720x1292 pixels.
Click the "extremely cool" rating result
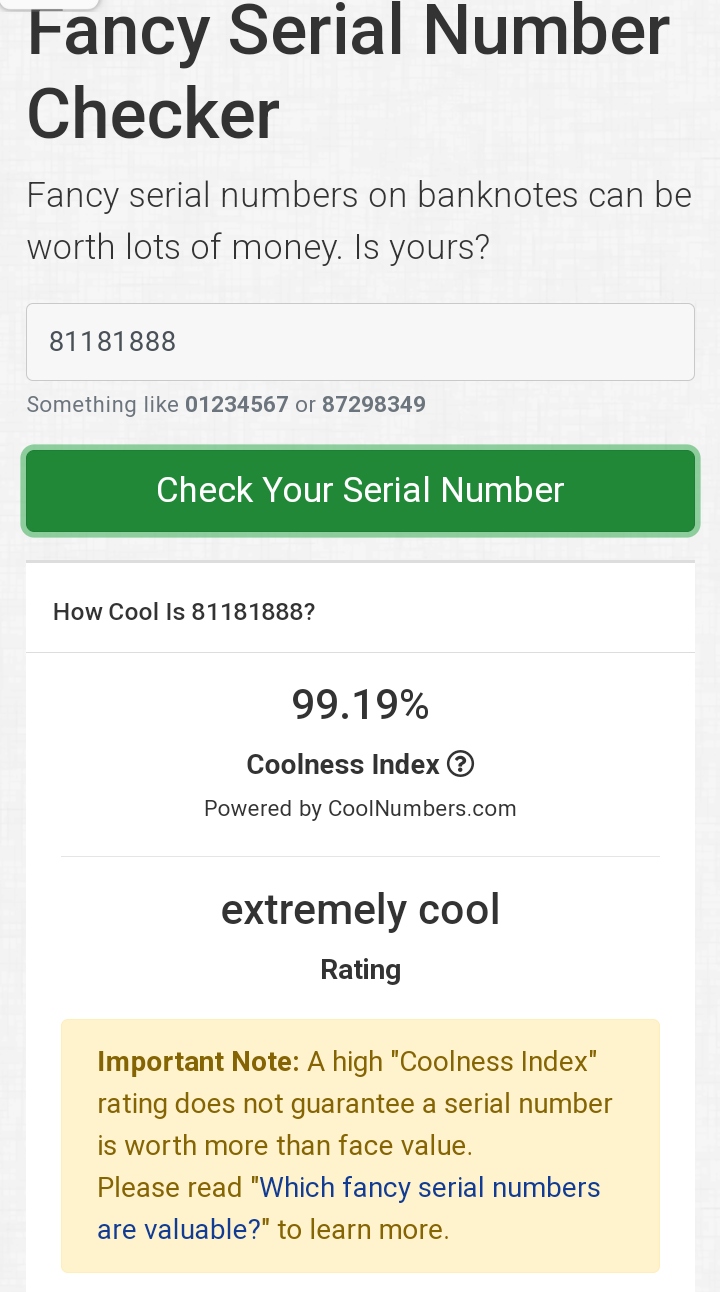pos(360,910)
